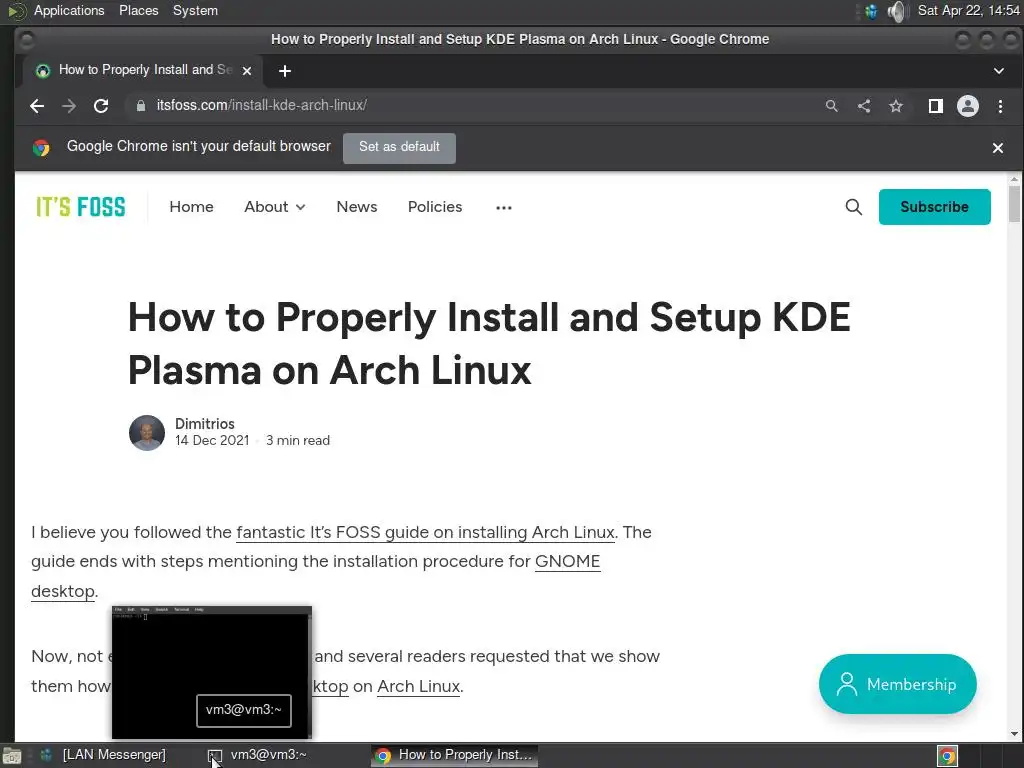Click the '14 Dec 2021' date text
1024x768 pixels.
click(x=212, y=441)
